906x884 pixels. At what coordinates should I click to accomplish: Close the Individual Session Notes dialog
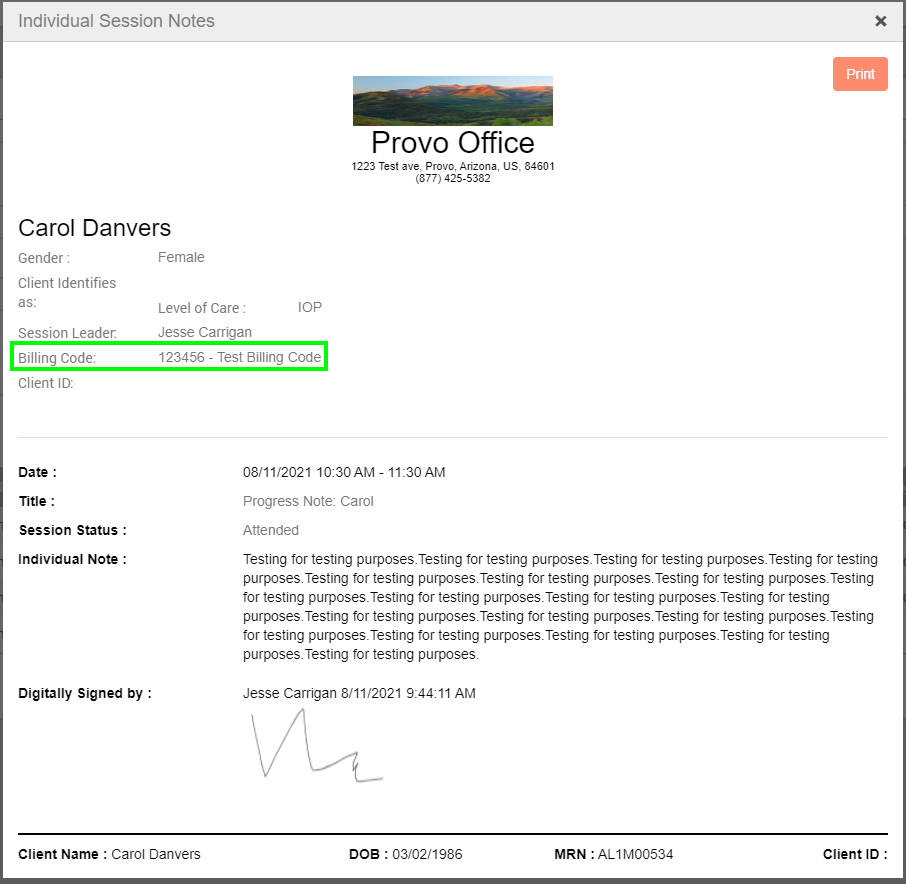tap(880, 21)
